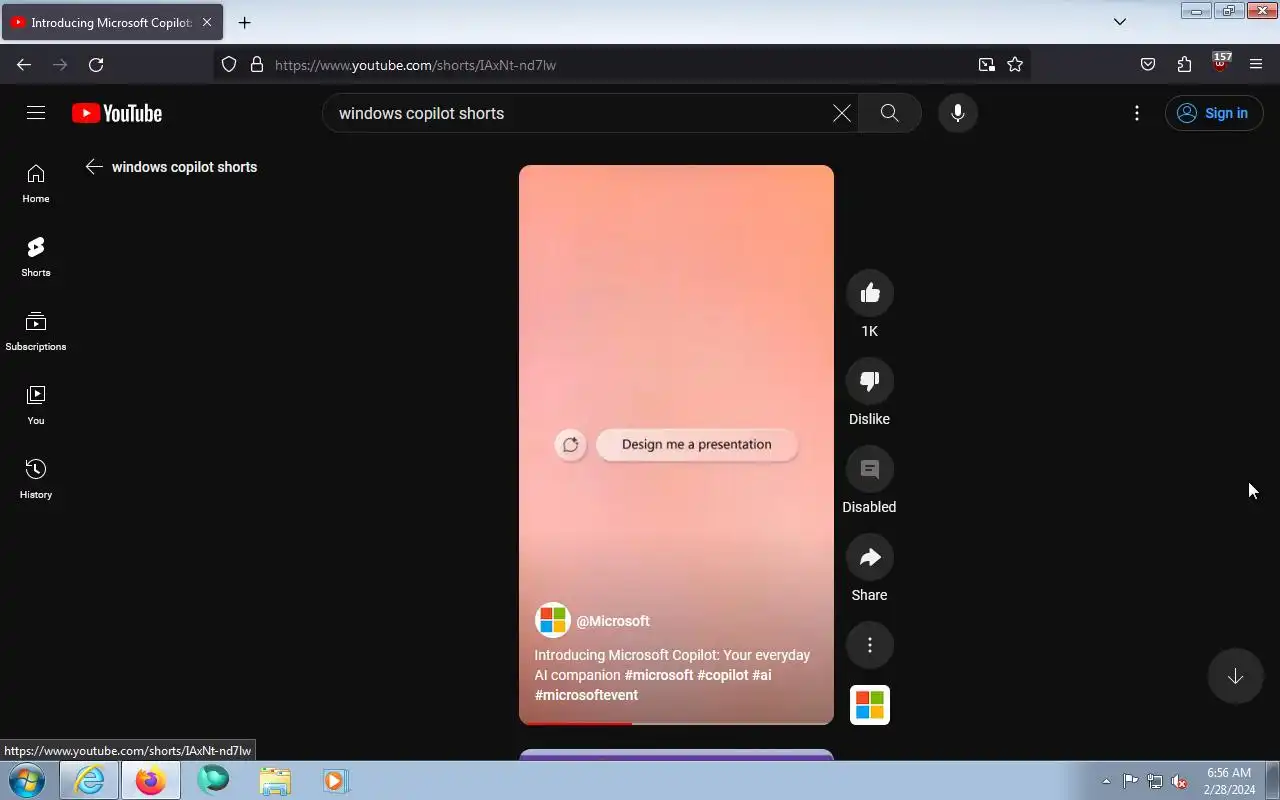Click the #microsoftevent hashtag

[586, 695]
